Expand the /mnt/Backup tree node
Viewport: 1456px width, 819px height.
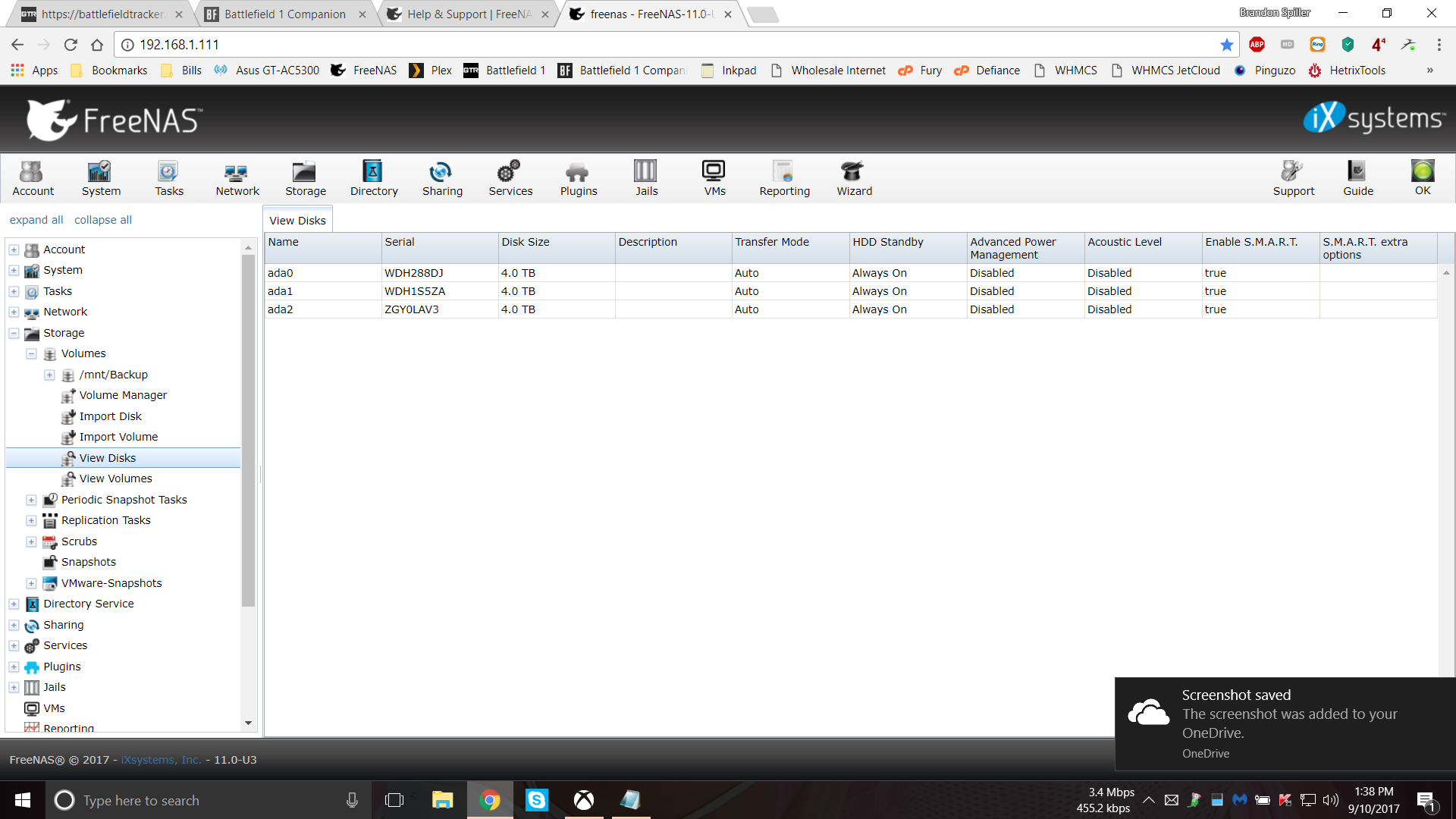click(x=49, y=375)
